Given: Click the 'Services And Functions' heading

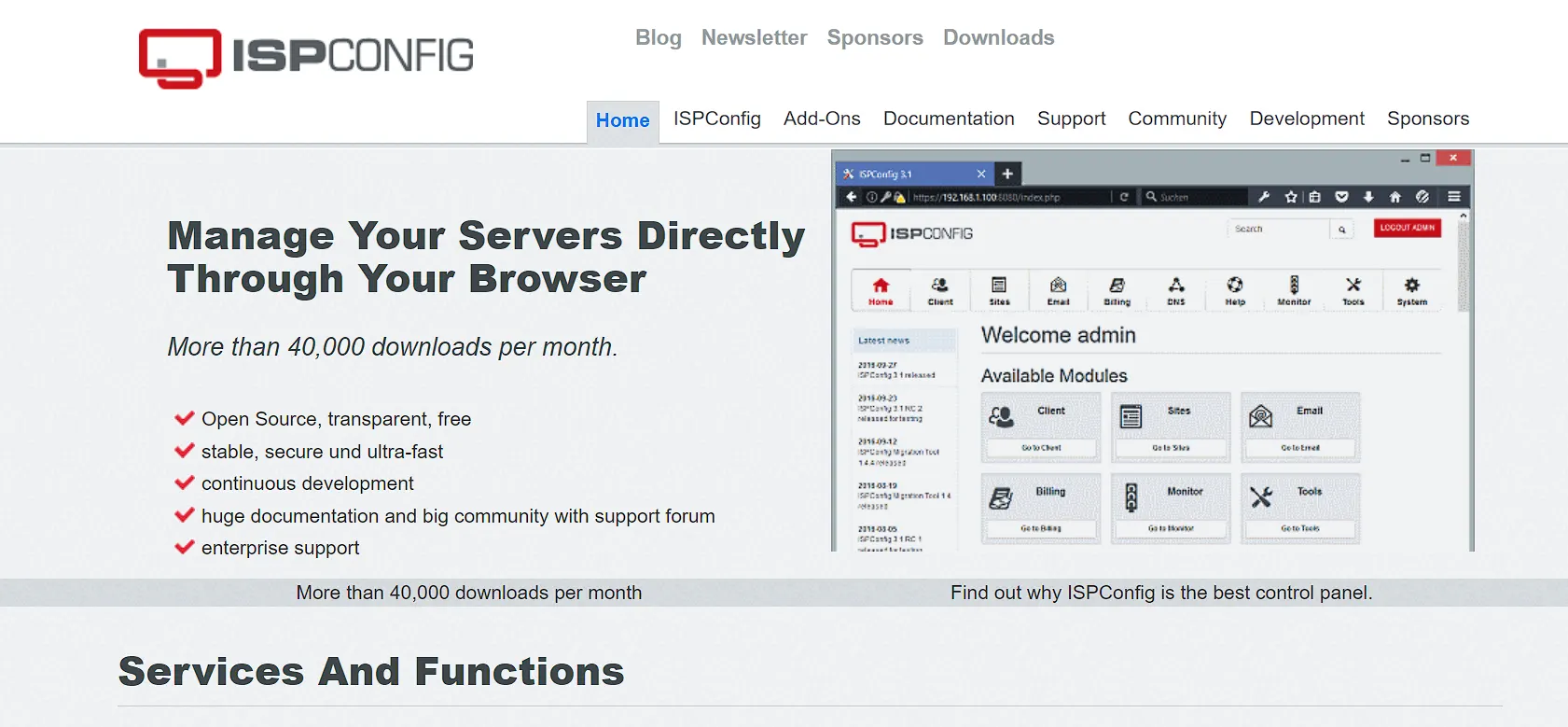Looking at the screenshot, I should 371,672.
